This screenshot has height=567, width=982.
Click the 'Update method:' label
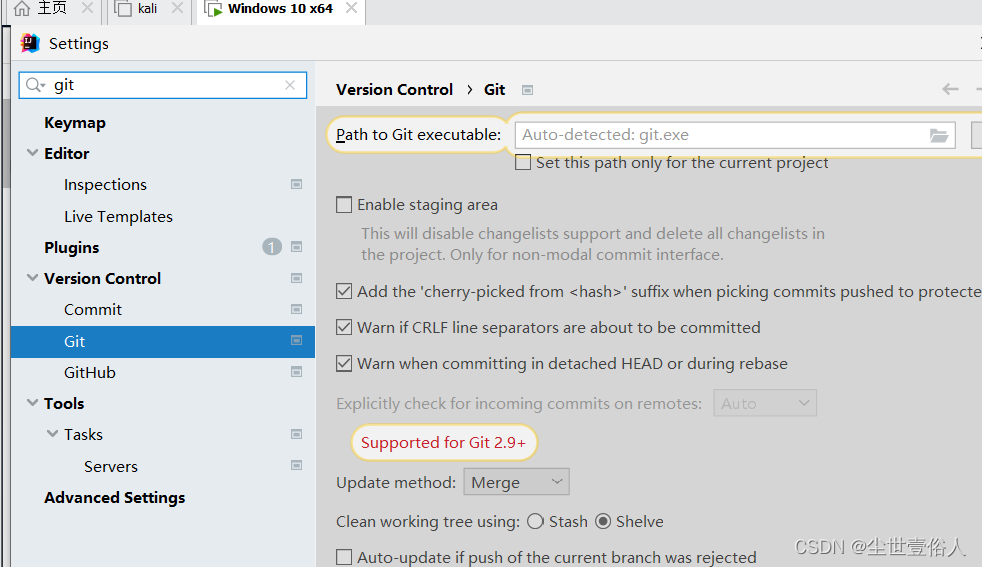click(396, 482)
